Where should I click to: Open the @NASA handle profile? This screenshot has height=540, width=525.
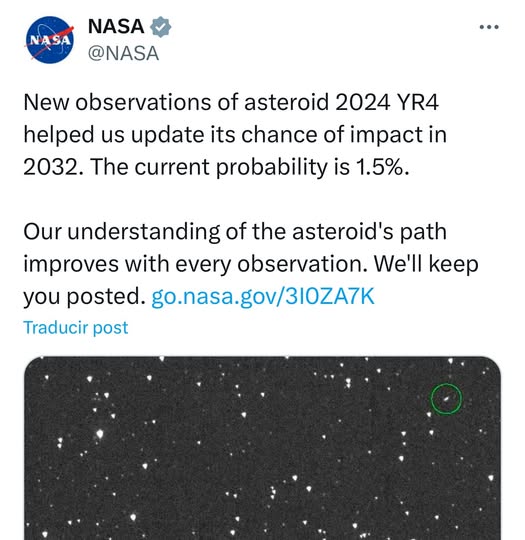click(x=123, y=54)
